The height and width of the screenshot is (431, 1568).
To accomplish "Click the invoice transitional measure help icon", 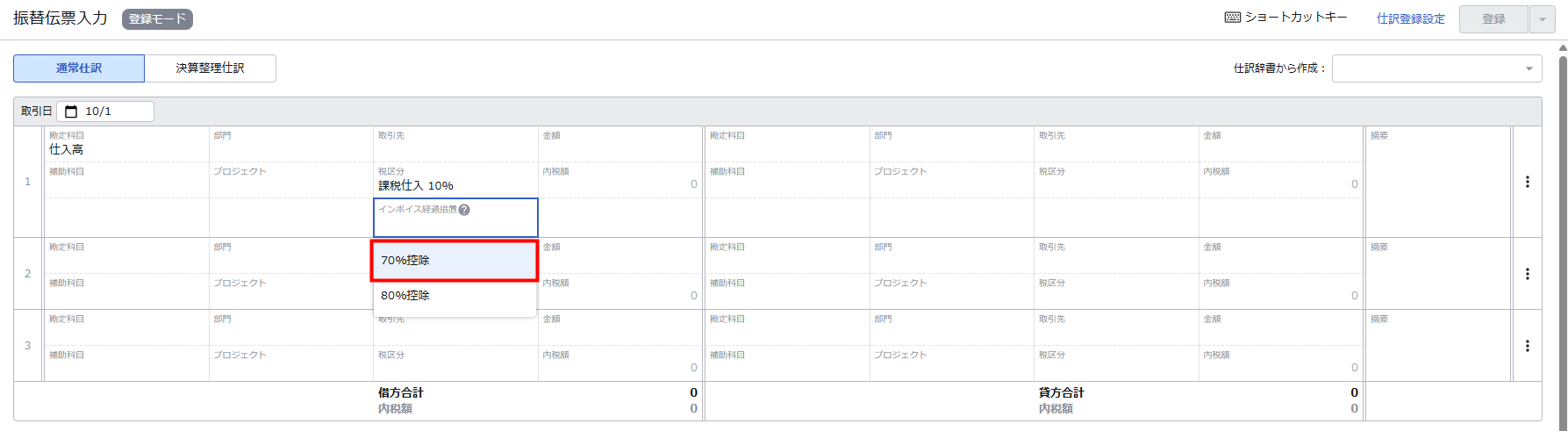I will click(x=464, y=210).
